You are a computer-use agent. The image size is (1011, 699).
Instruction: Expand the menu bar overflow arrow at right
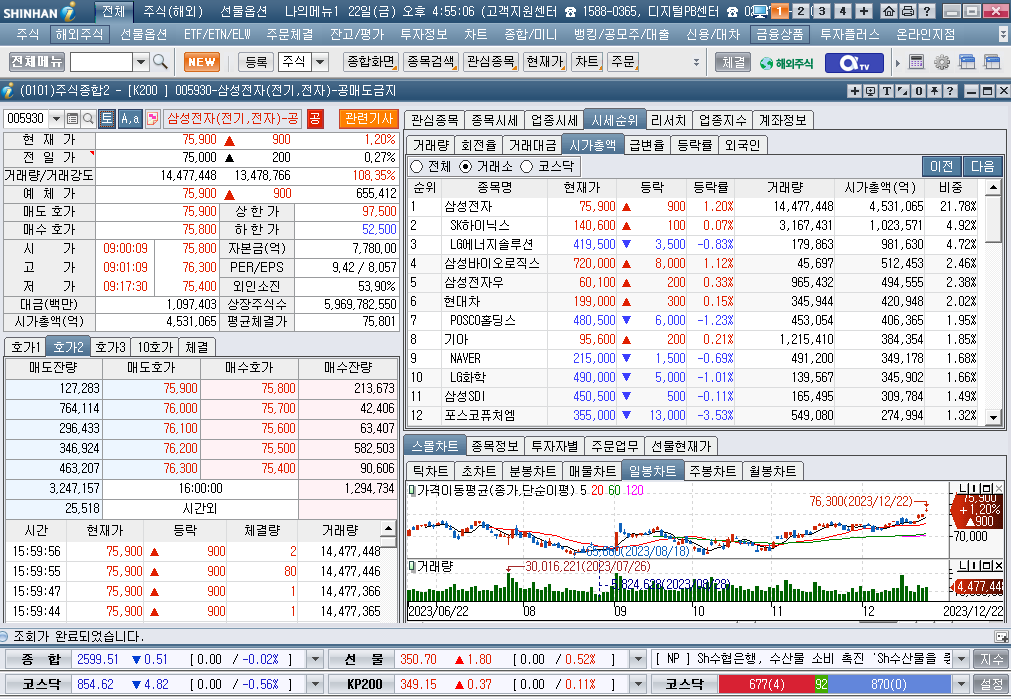click(1004, 34)
